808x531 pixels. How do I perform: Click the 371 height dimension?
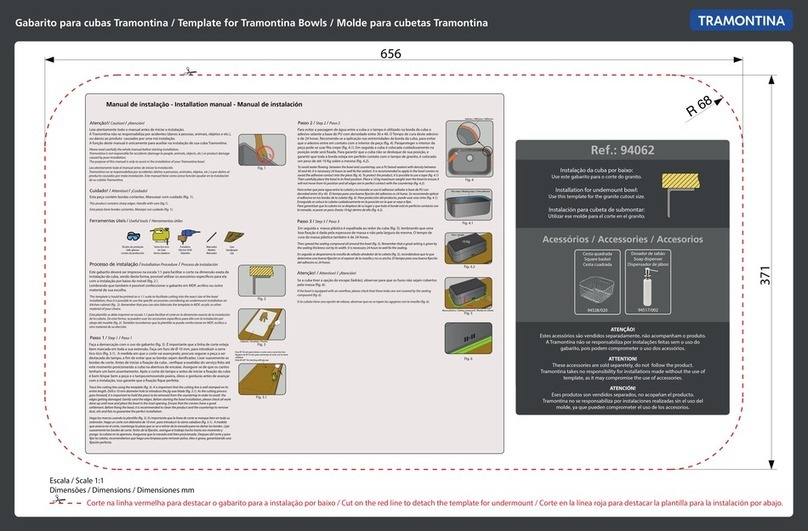tap(765, 275)
